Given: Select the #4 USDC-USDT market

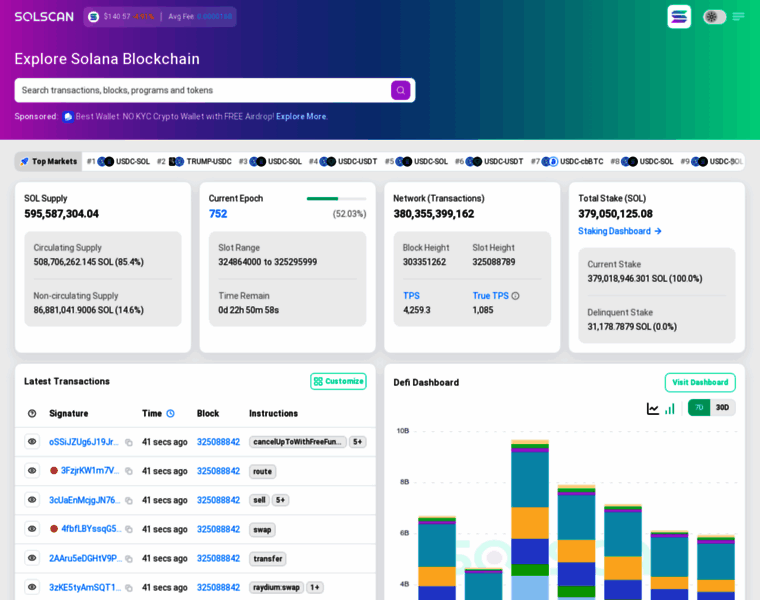Looking at the screenshot, I should coord(343,161).
